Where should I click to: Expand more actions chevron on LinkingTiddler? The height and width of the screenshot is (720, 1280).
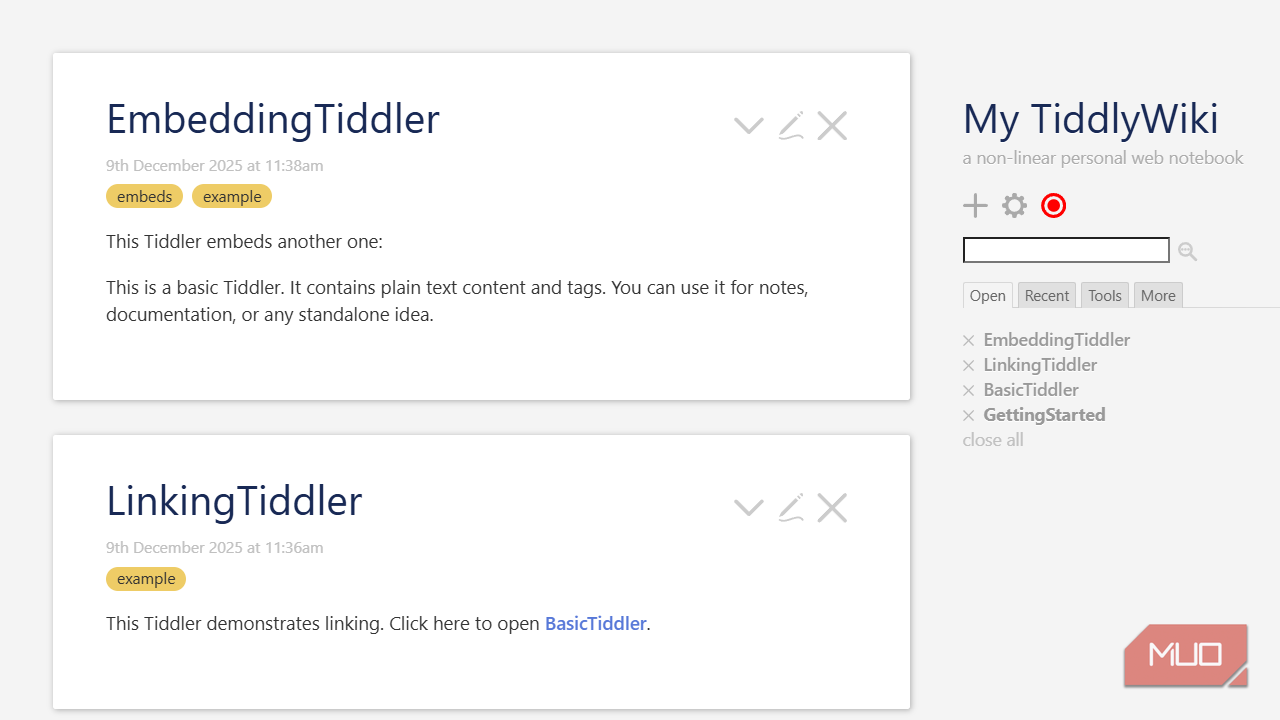(x=748, y=508)
